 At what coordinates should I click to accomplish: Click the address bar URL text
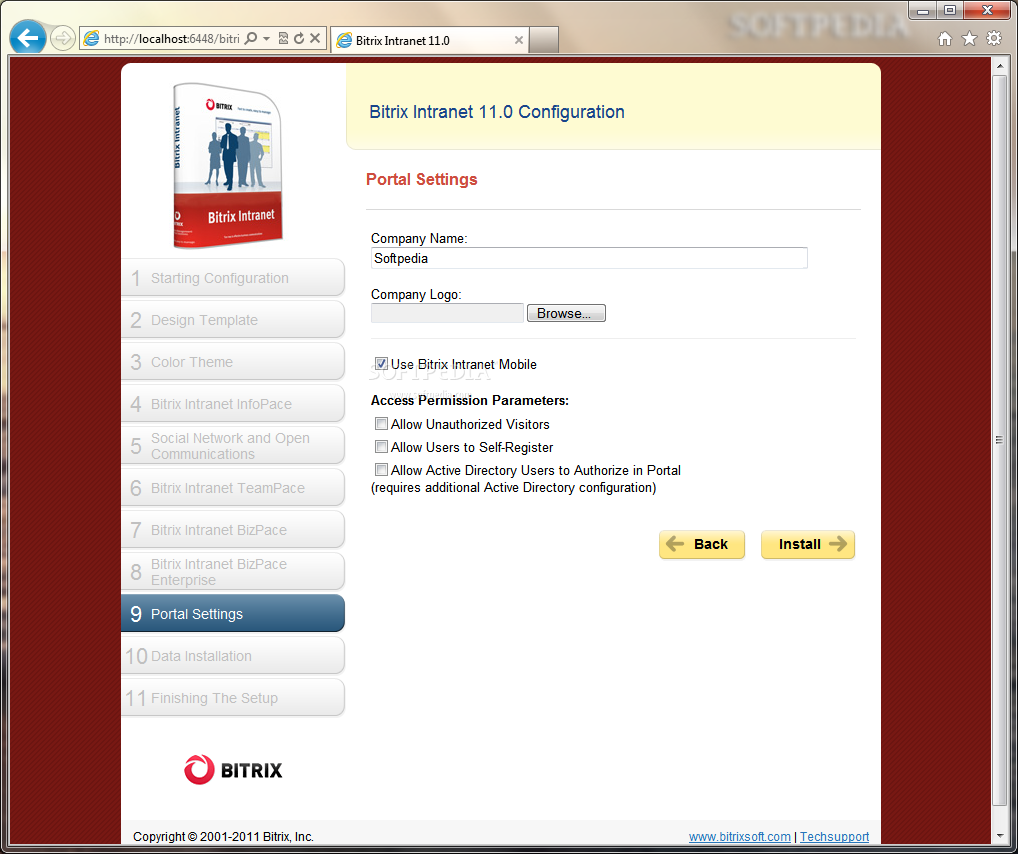tap(171, 39)
